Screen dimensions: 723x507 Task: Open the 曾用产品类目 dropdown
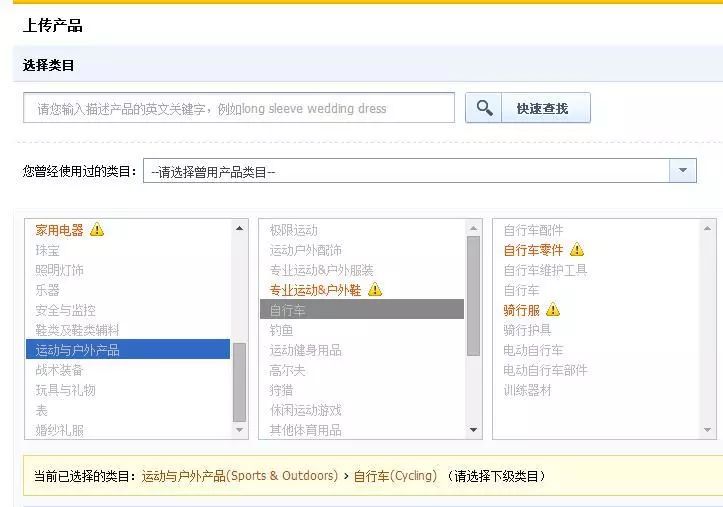(x=408, y=171)
